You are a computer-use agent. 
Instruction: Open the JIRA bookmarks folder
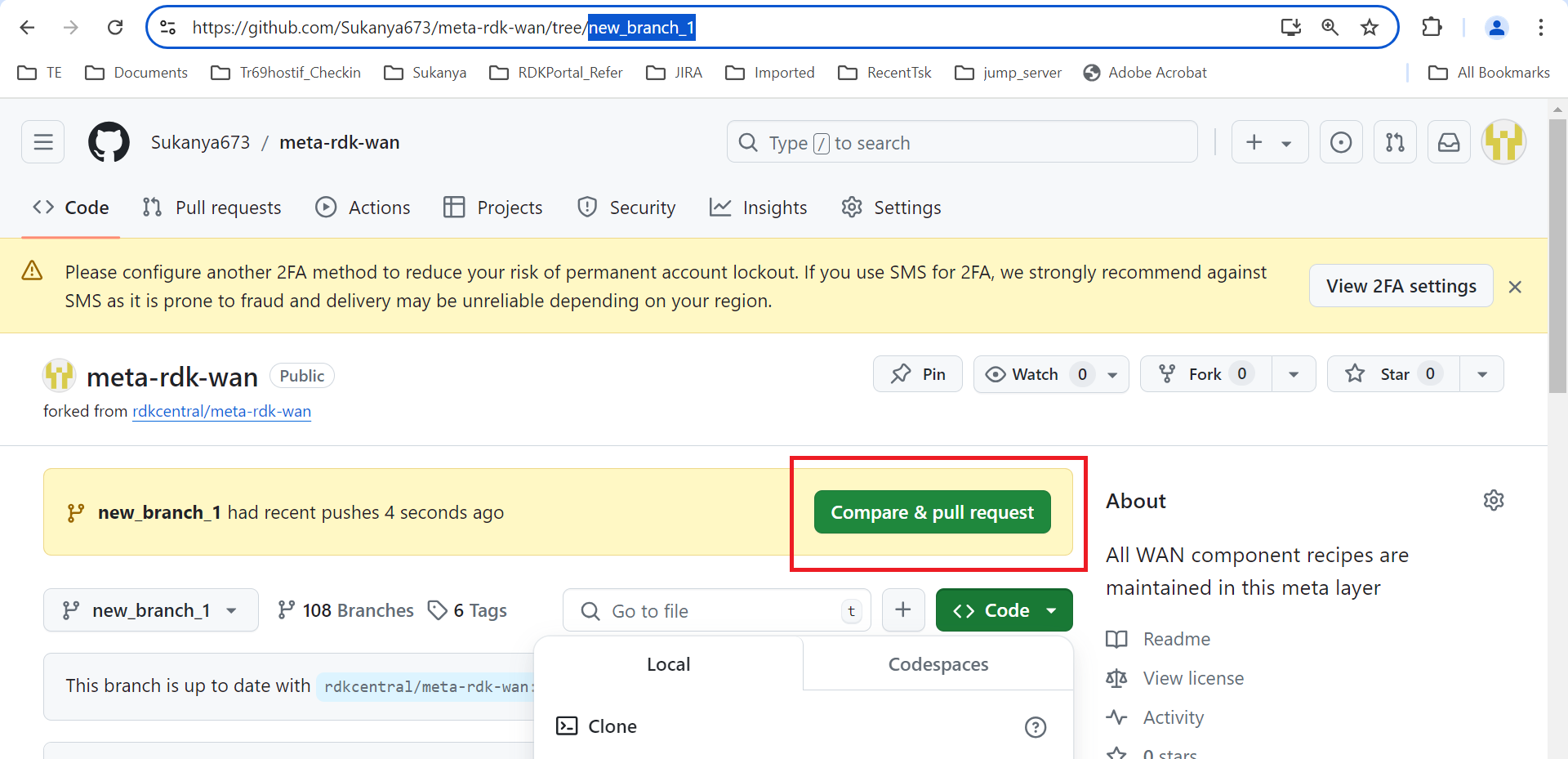point(675,73)
